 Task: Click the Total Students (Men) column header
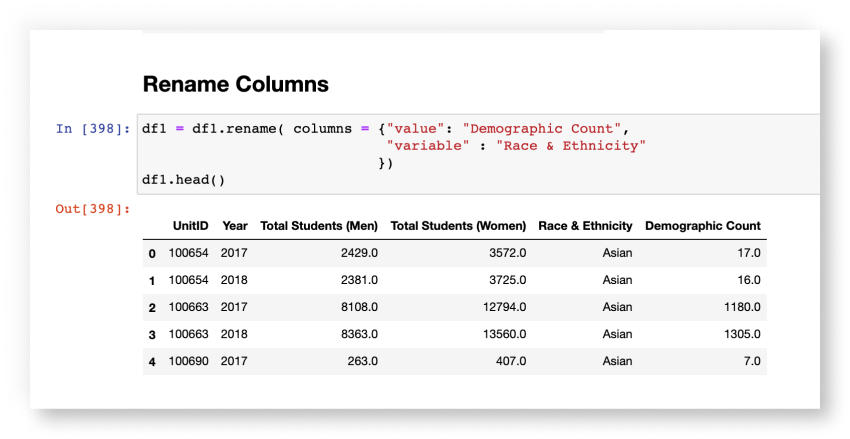(318, 226)
